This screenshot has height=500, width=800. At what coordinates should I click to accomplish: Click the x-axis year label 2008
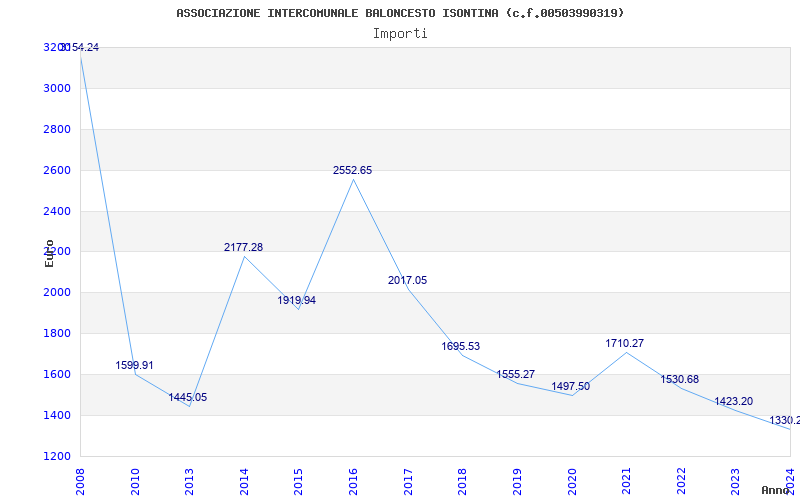click(81, 482)
